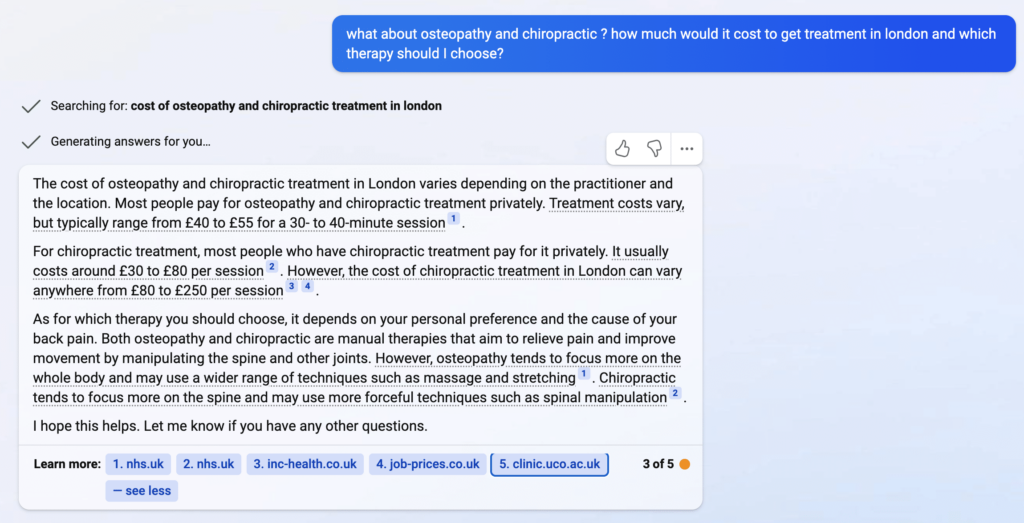Open the job-prices.co.uk source link

(428, 464)
